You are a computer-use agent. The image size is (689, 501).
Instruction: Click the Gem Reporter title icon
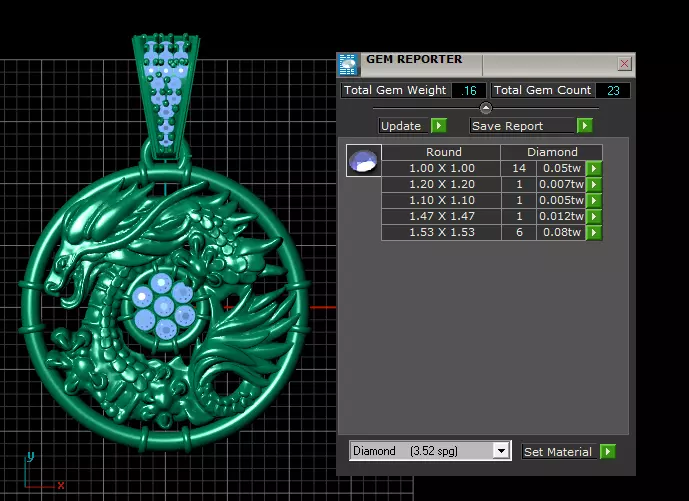click(x=348, y=65)
